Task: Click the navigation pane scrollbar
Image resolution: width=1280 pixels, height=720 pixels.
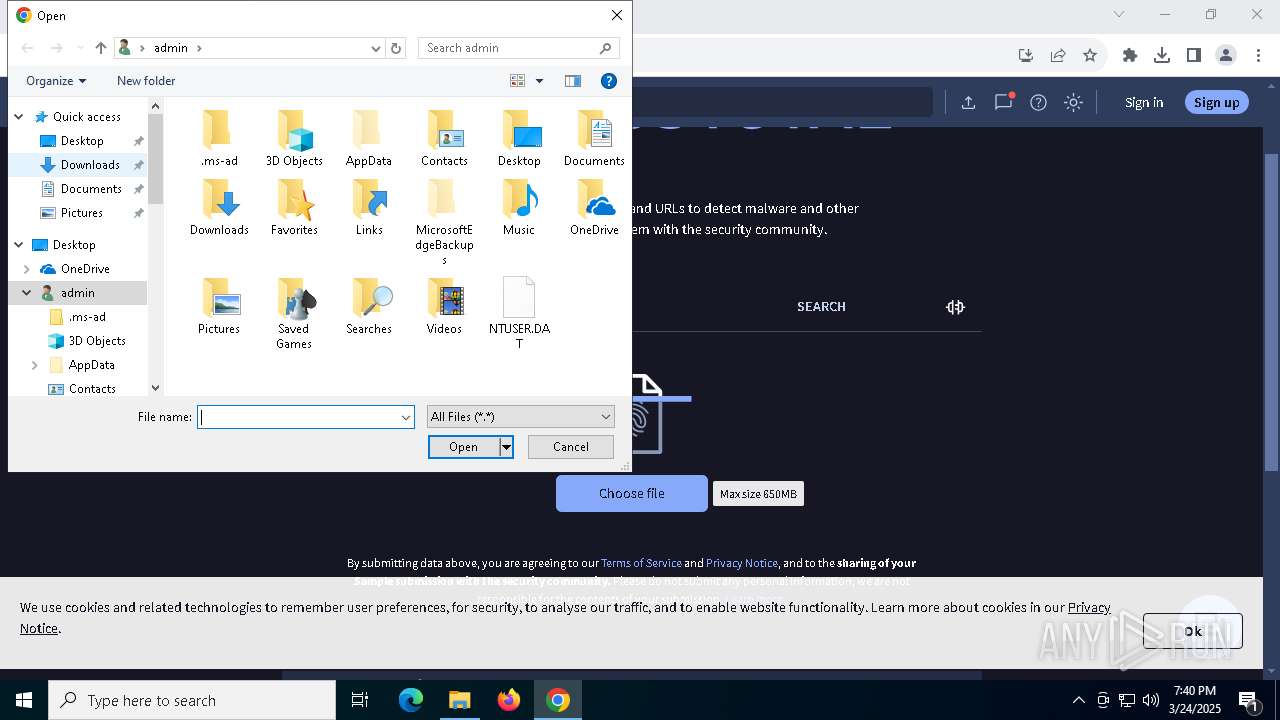Action: point(155,160)
